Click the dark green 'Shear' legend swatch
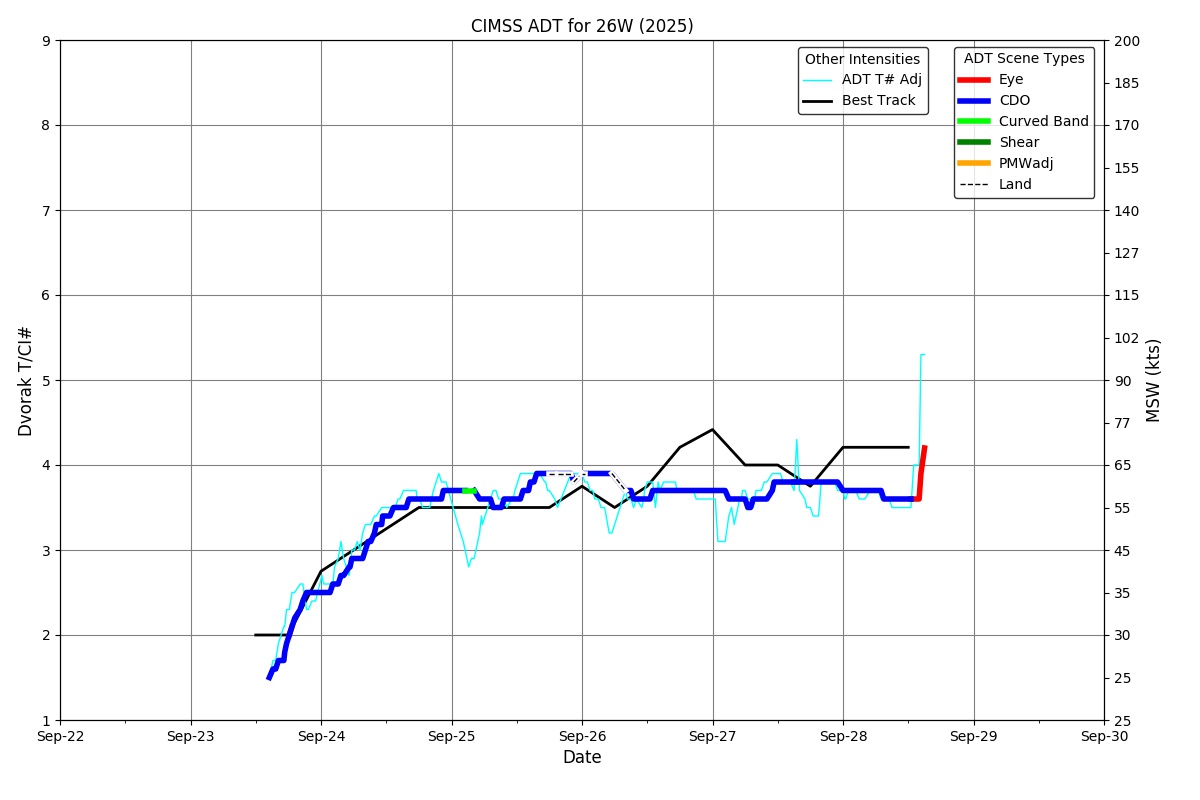Image resolution: width=1200 pixels, height=800 pixels. point(974,142)
